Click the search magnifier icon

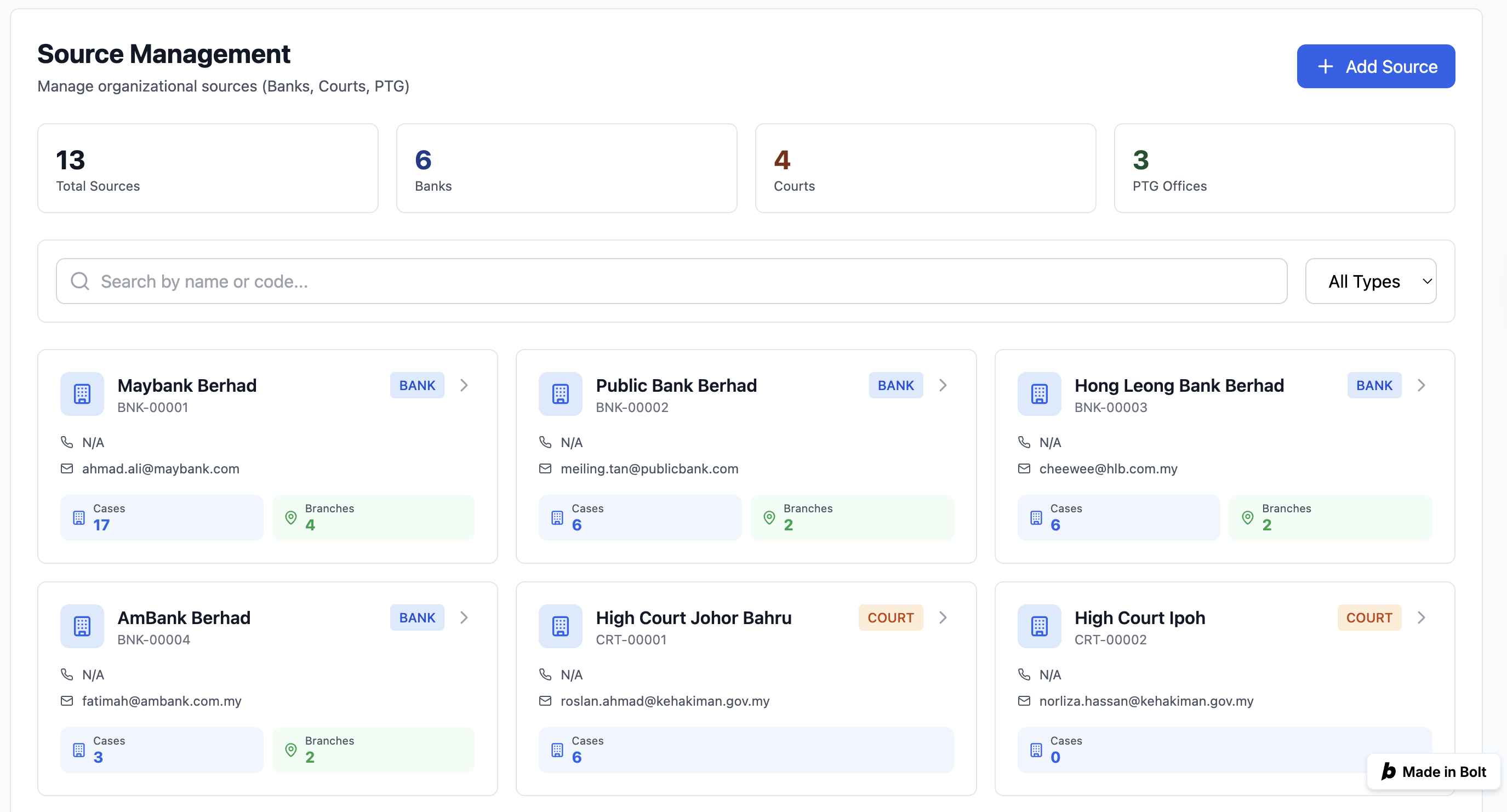coord(79,281)
